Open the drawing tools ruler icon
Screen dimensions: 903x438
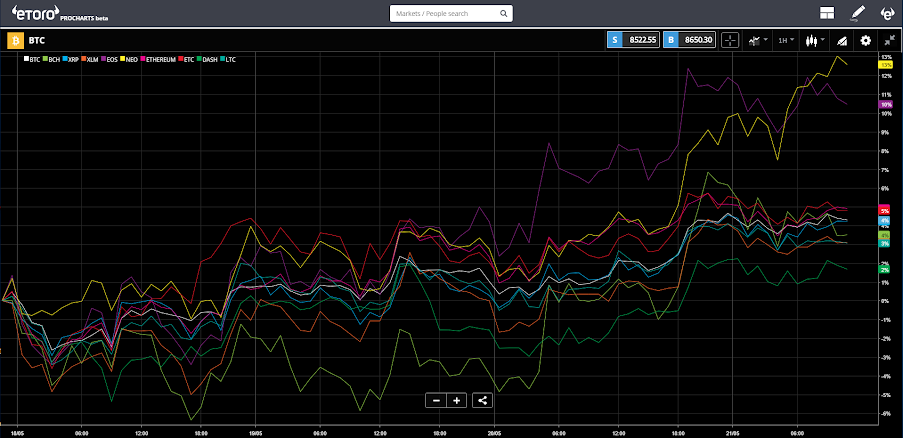(x=842, y=40)
